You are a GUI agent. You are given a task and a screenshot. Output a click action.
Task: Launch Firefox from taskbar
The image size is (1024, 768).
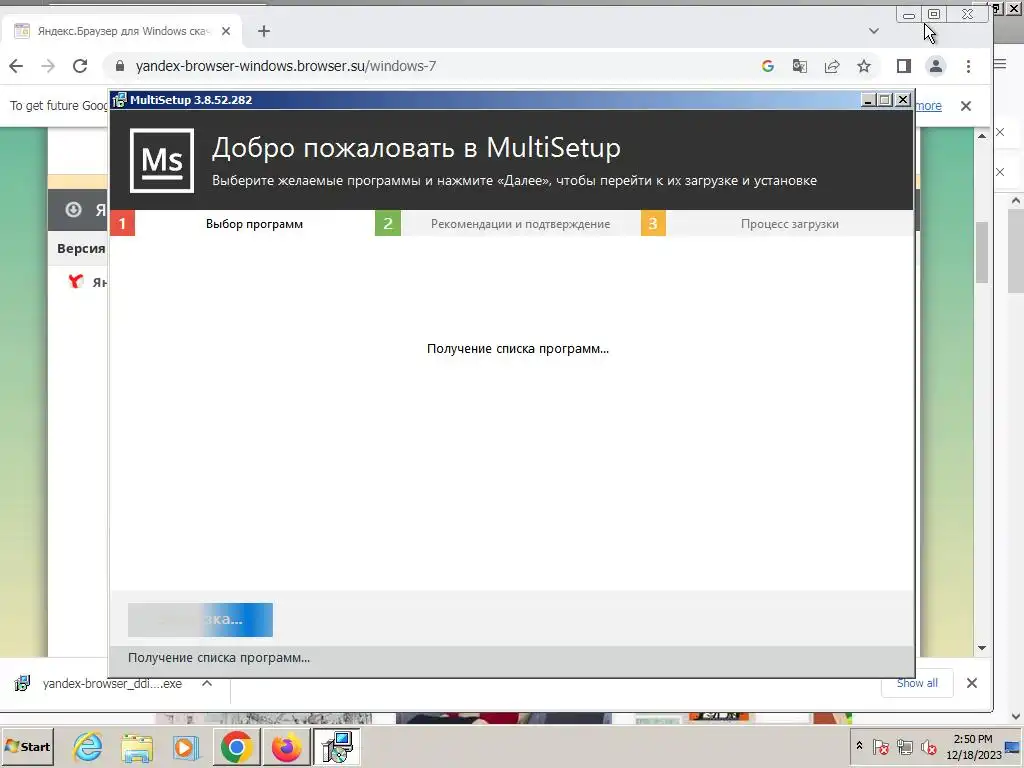tap(286, 746)
